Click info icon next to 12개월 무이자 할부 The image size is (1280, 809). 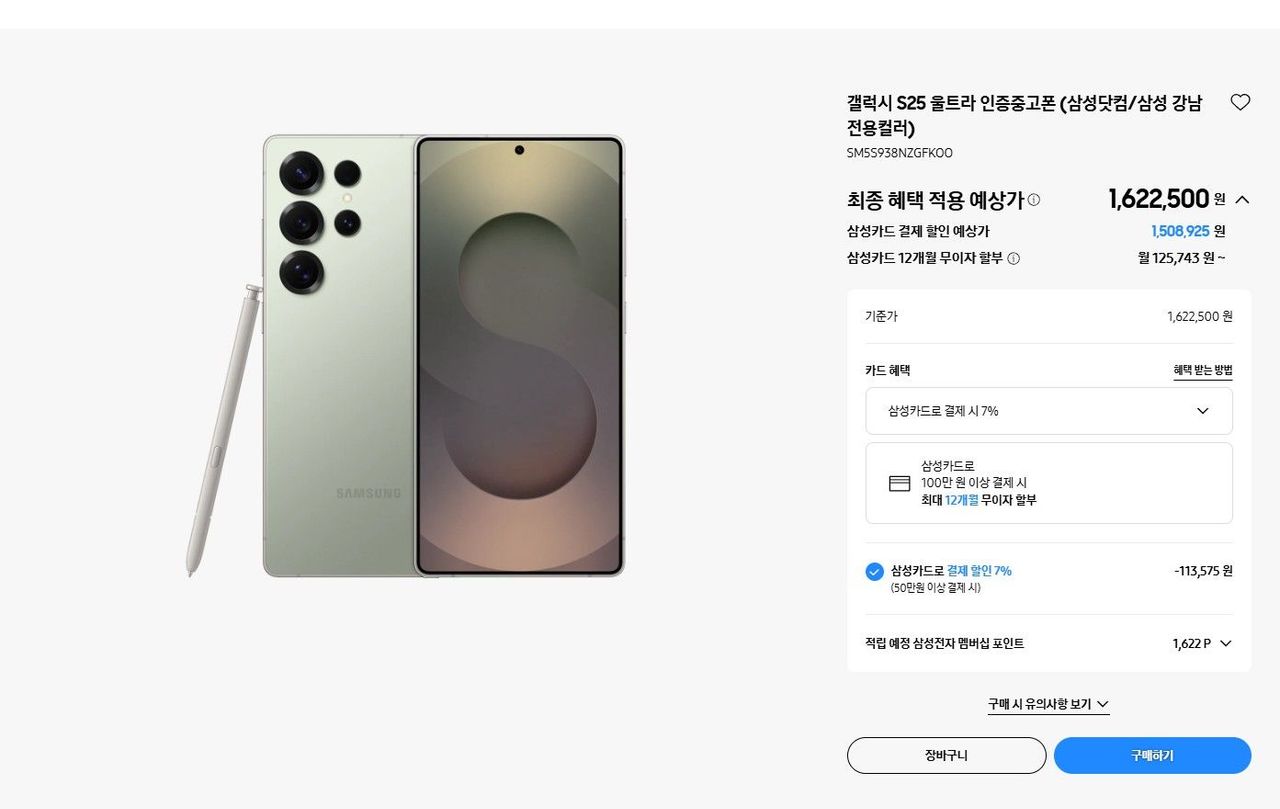pos(1013,258)
